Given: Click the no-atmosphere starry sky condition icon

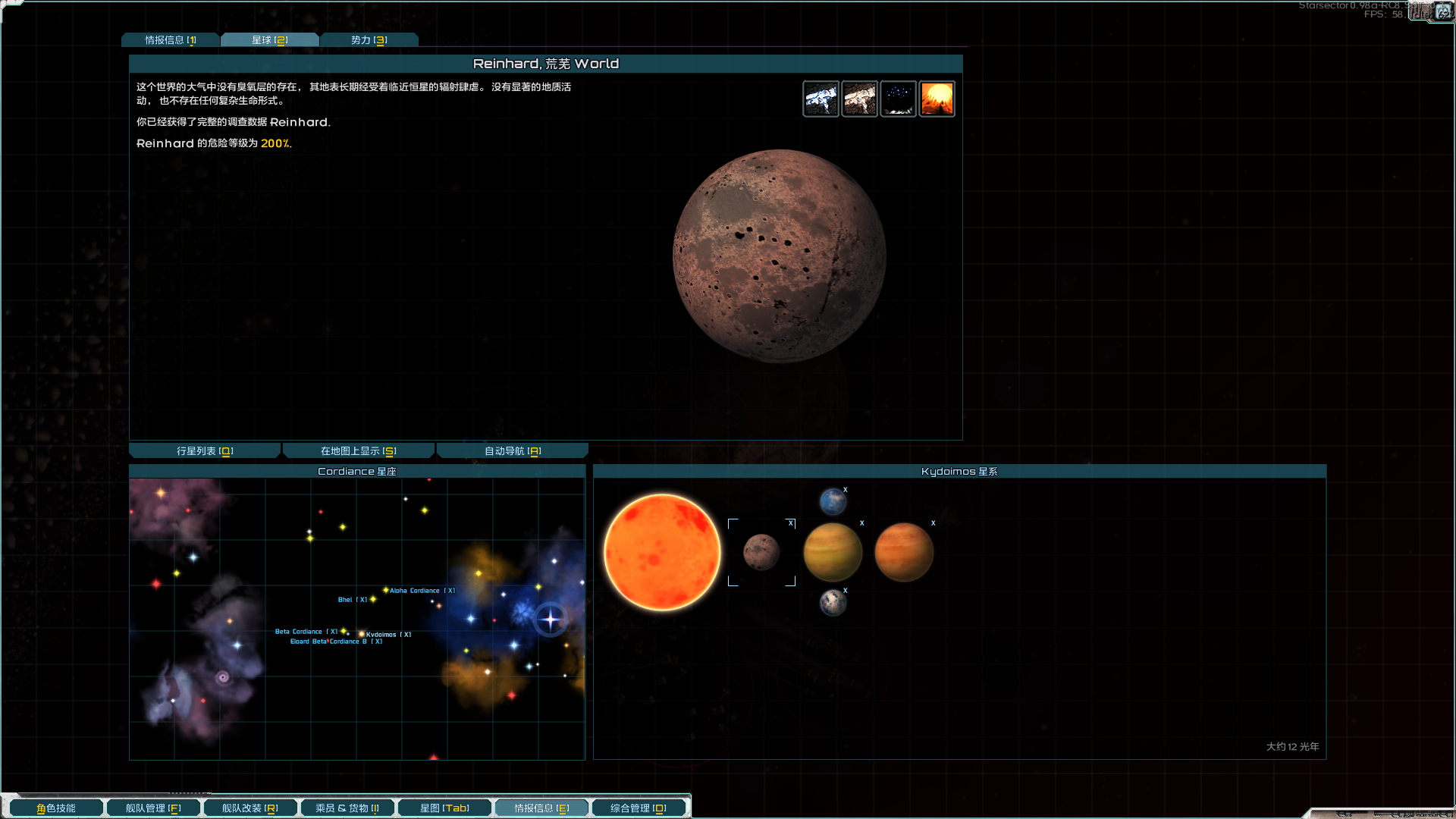Looking at the screenshot, I should point(898,99).
